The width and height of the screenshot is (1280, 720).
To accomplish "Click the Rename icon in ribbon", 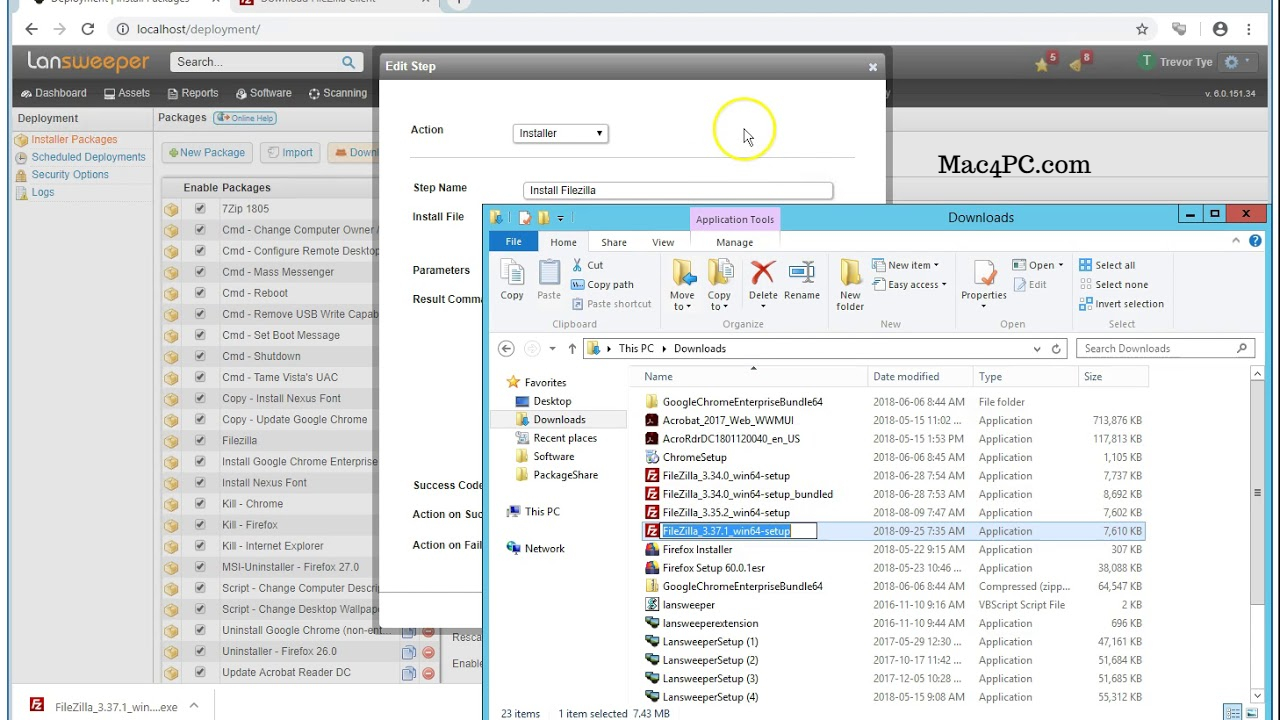I will coord(802,272).
